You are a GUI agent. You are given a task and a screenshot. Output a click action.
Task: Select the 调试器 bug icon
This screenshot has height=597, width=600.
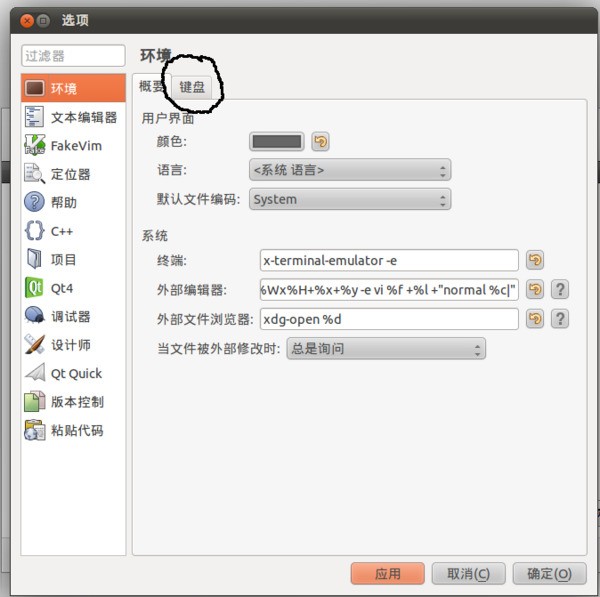(34, 316)
